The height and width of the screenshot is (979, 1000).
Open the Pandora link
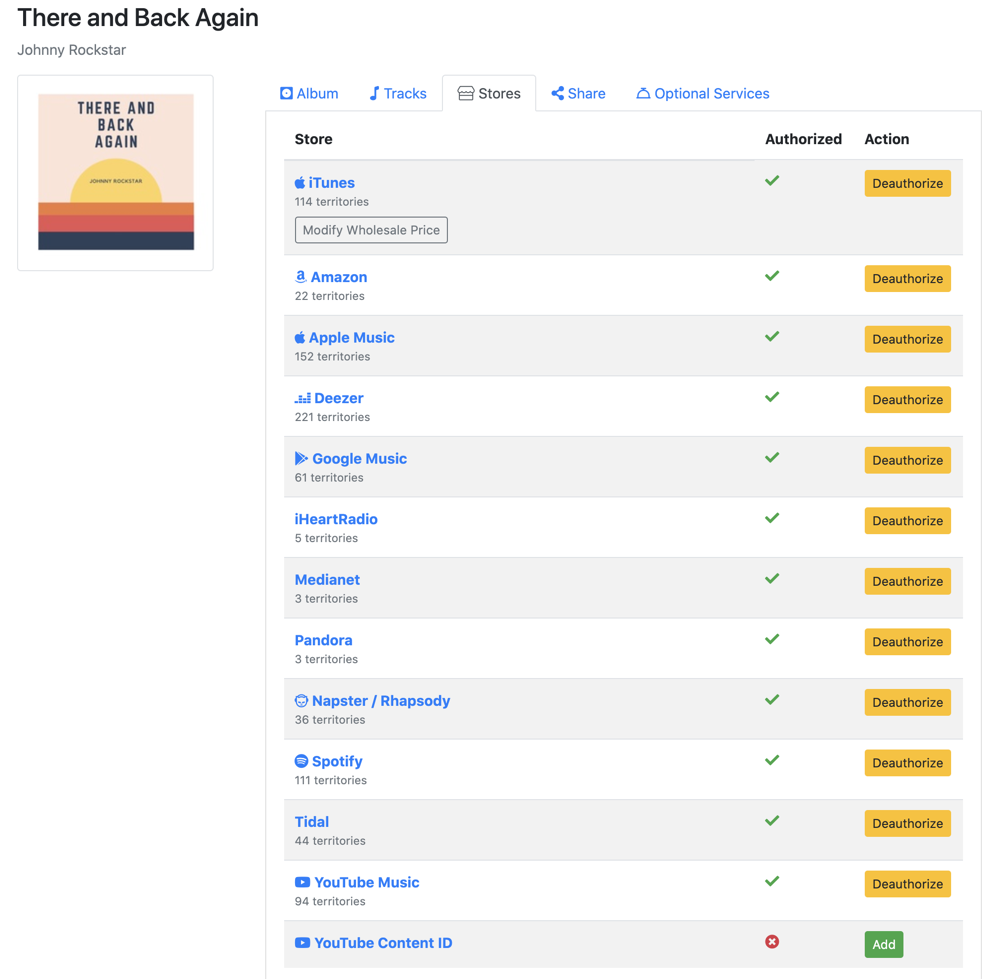pyautogui.click(x=323, y=640)
